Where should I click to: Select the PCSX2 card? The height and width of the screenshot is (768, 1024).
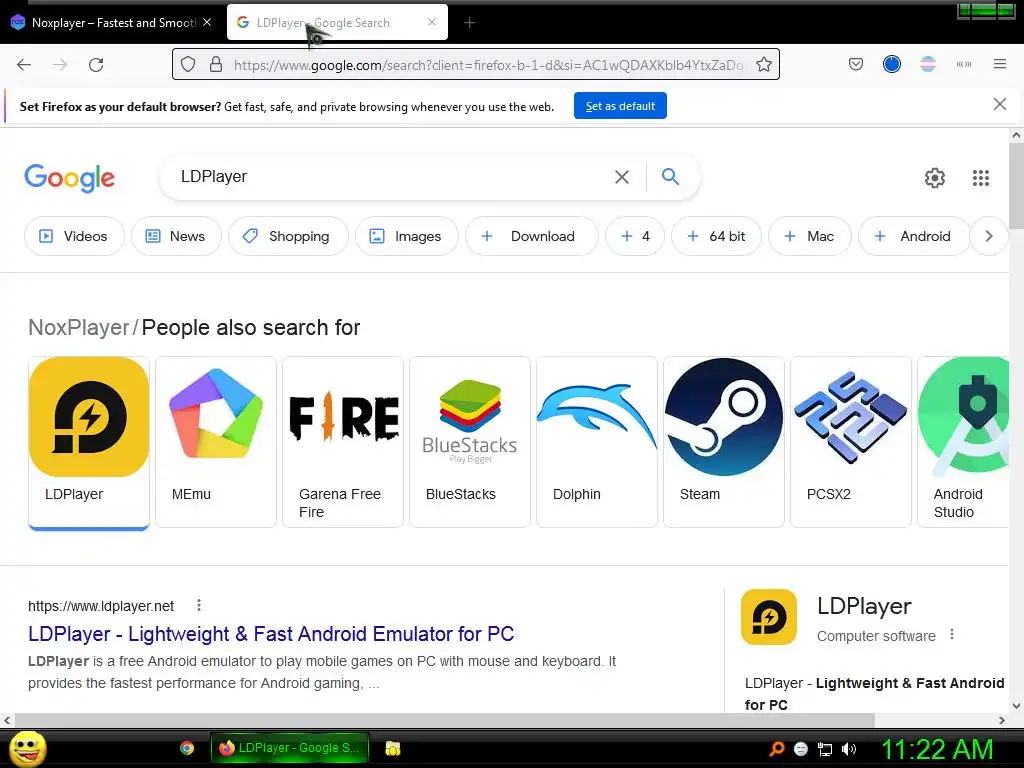(851, 442)
